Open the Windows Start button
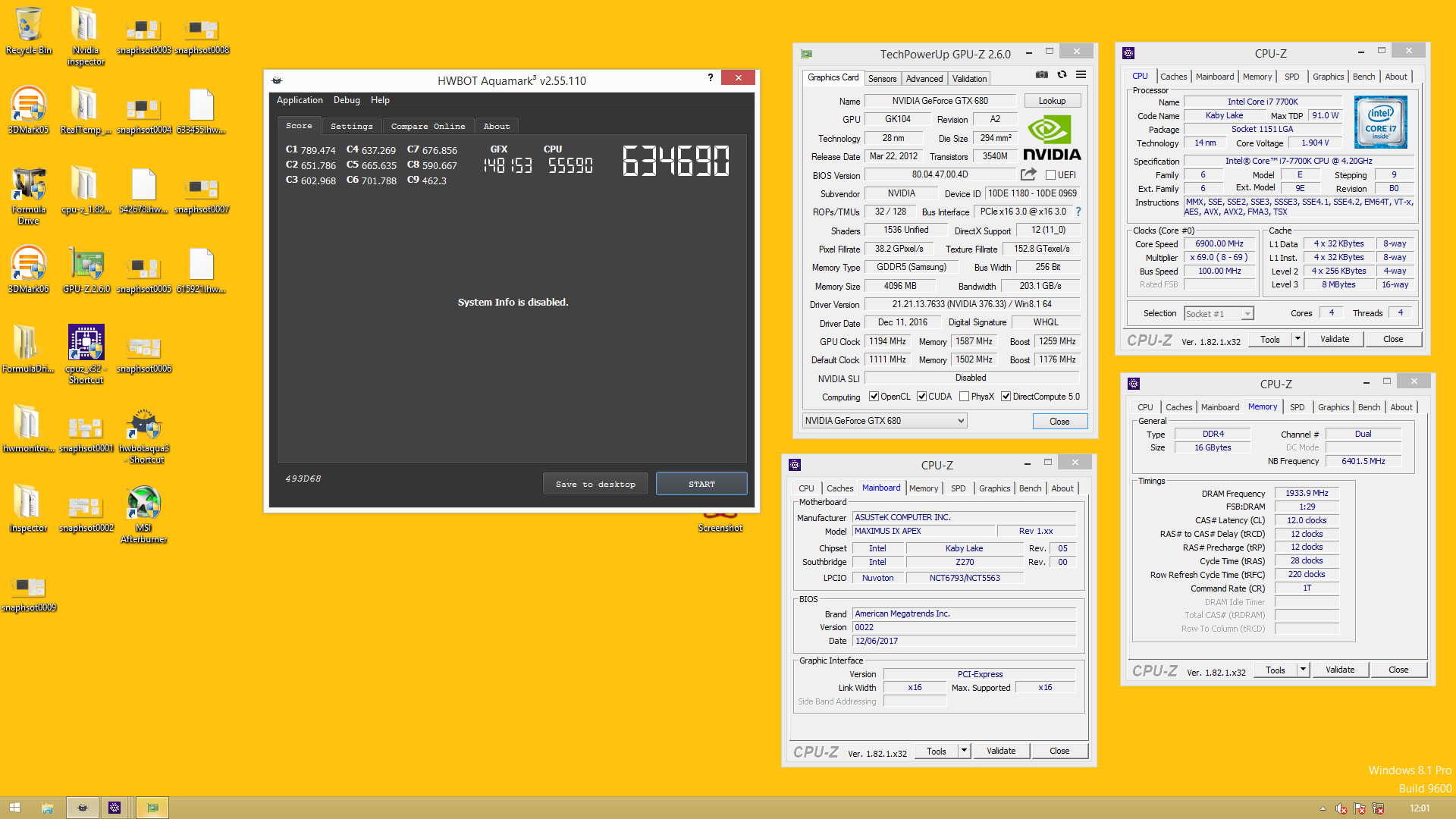The image size is (1456, 819). click(14, 808)
